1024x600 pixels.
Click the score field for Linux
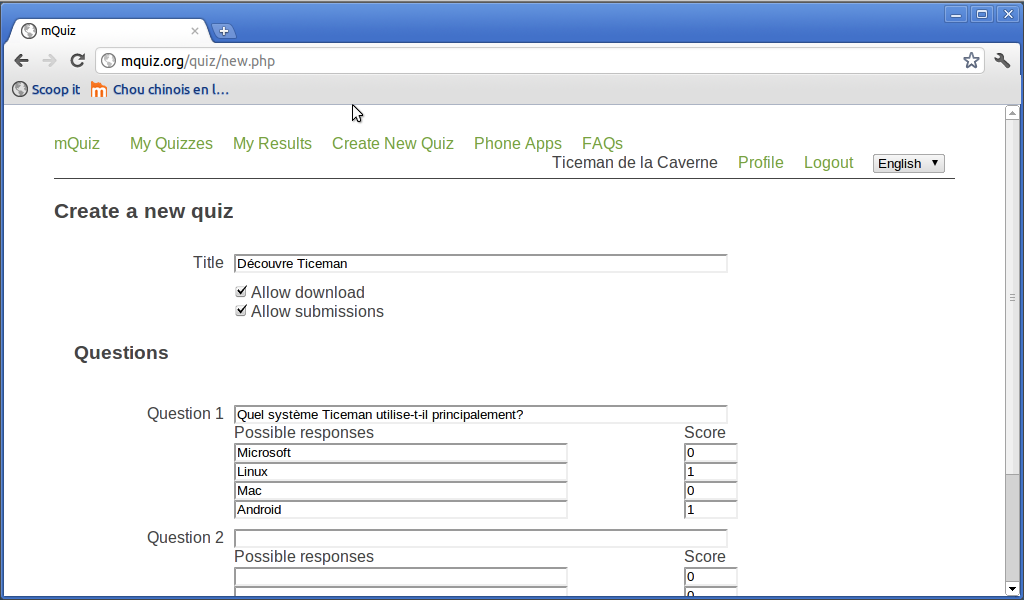711,471
